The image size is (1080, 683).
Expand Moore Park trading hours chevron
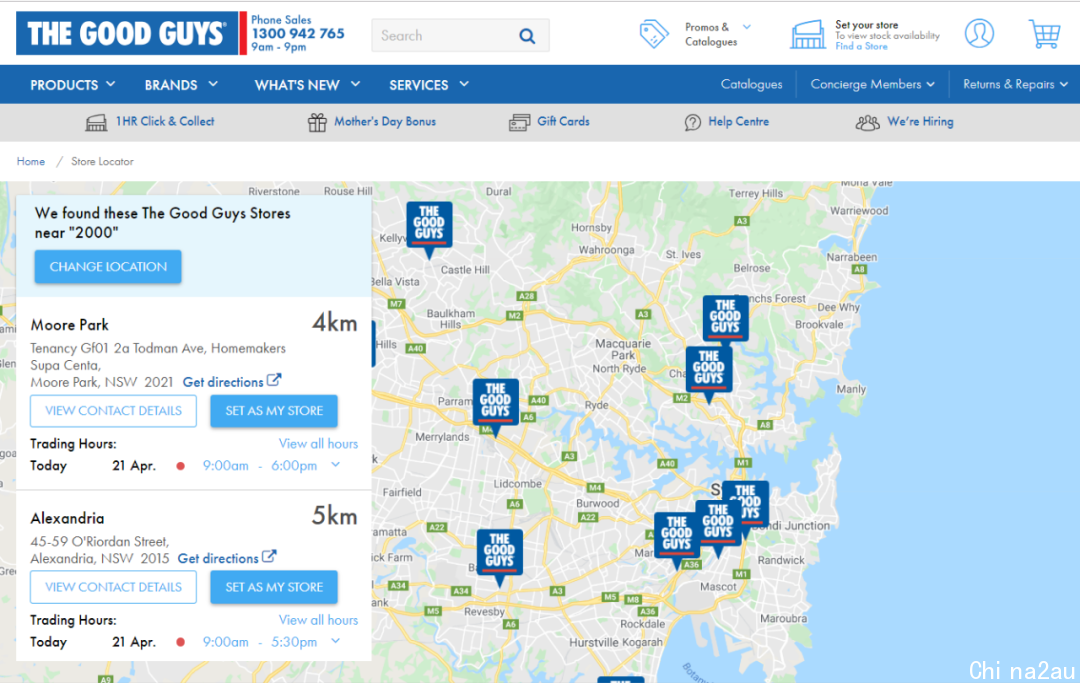[335, 465]
